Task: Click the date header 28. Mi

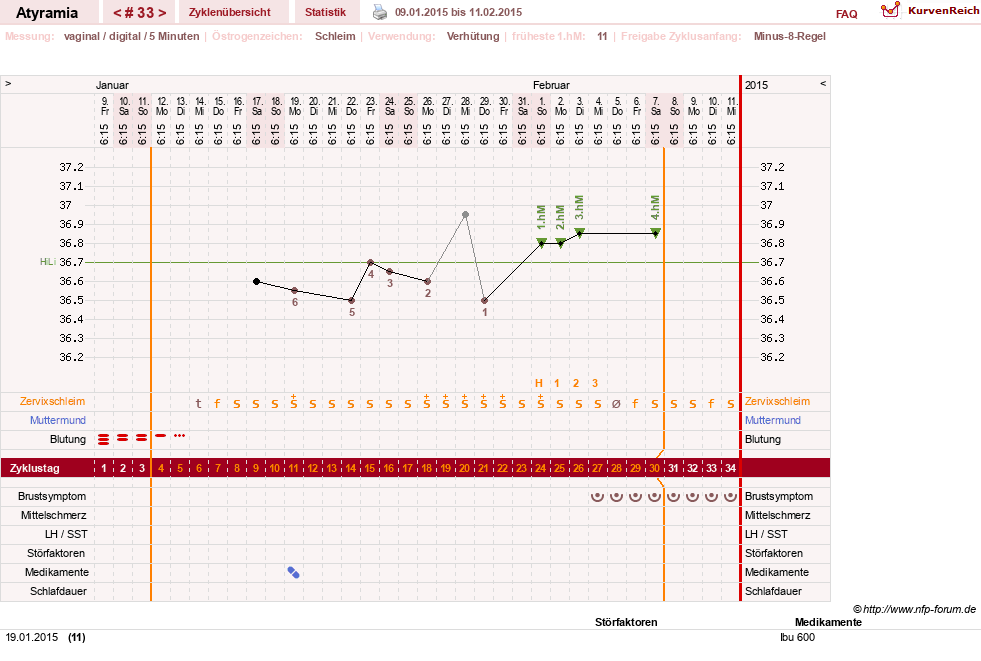Action: pos(465,106)
